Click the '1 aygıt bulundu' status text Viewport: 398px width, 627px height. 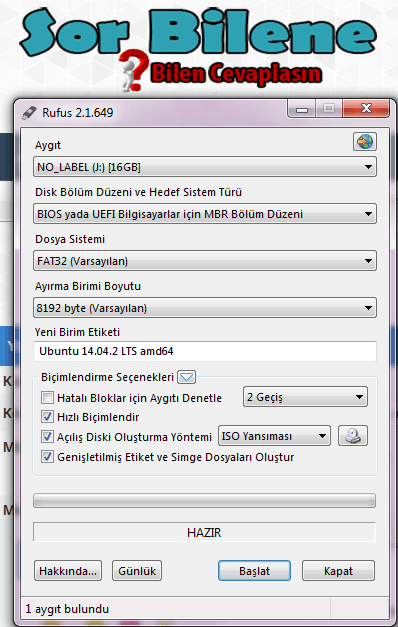(67, 609)
